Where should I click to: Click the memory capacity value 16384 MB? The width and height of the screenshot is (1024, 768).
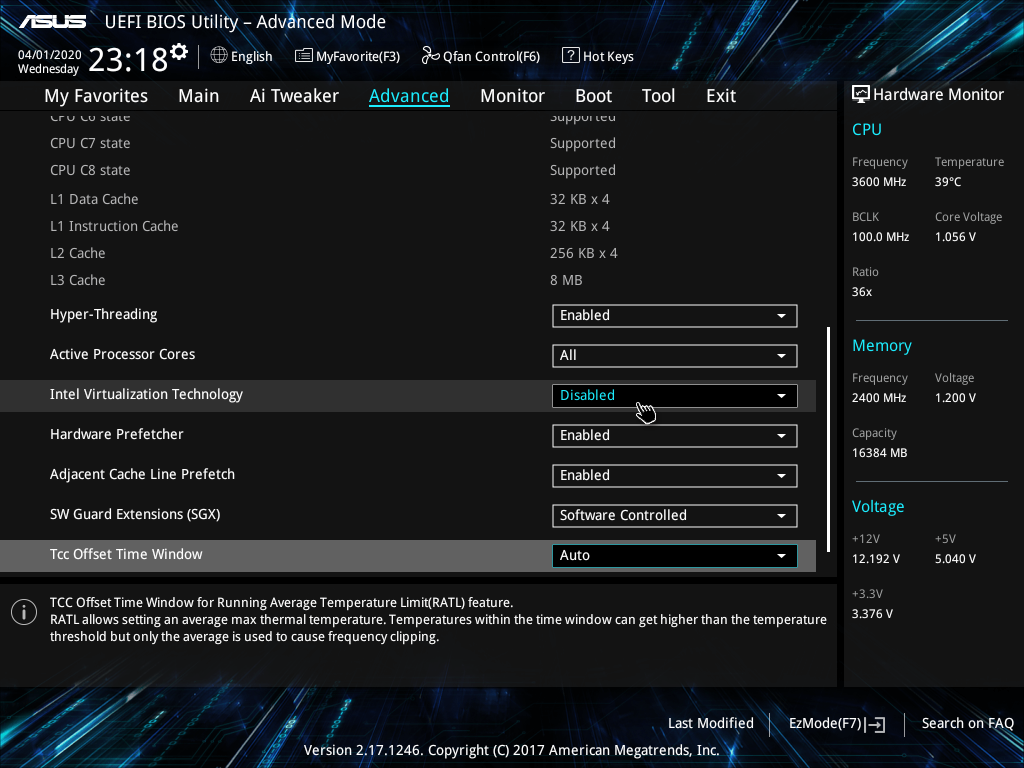coord(879,453)
